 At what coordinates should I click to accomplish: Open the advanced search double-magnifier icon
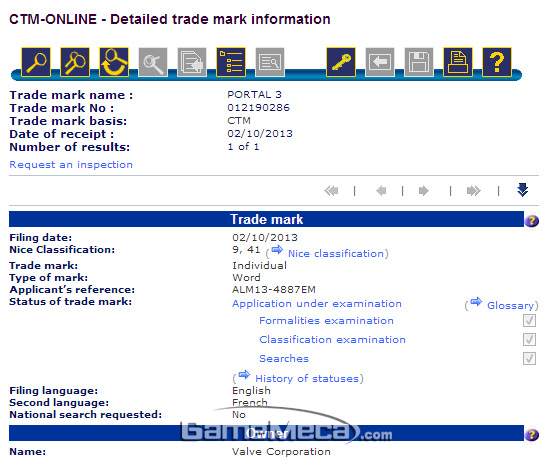point(75,62)
